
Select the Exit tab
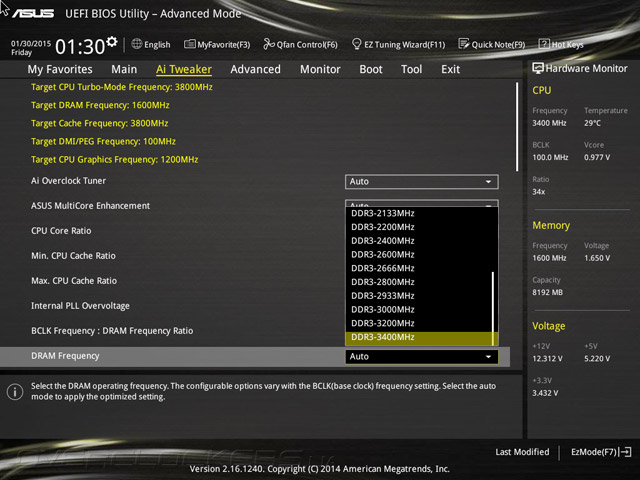[451, 69]
